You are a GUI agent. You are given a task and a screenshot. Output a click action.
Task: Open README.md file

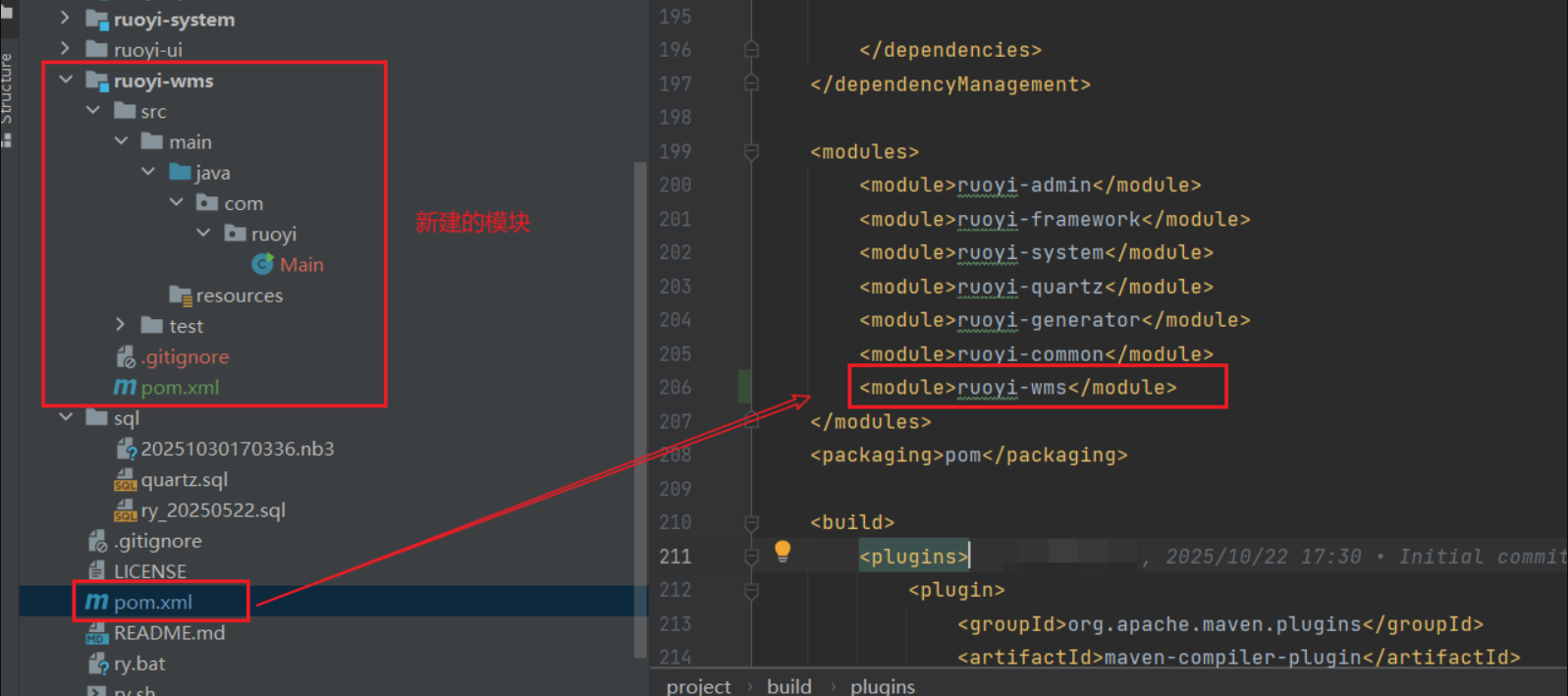[169, 632]
